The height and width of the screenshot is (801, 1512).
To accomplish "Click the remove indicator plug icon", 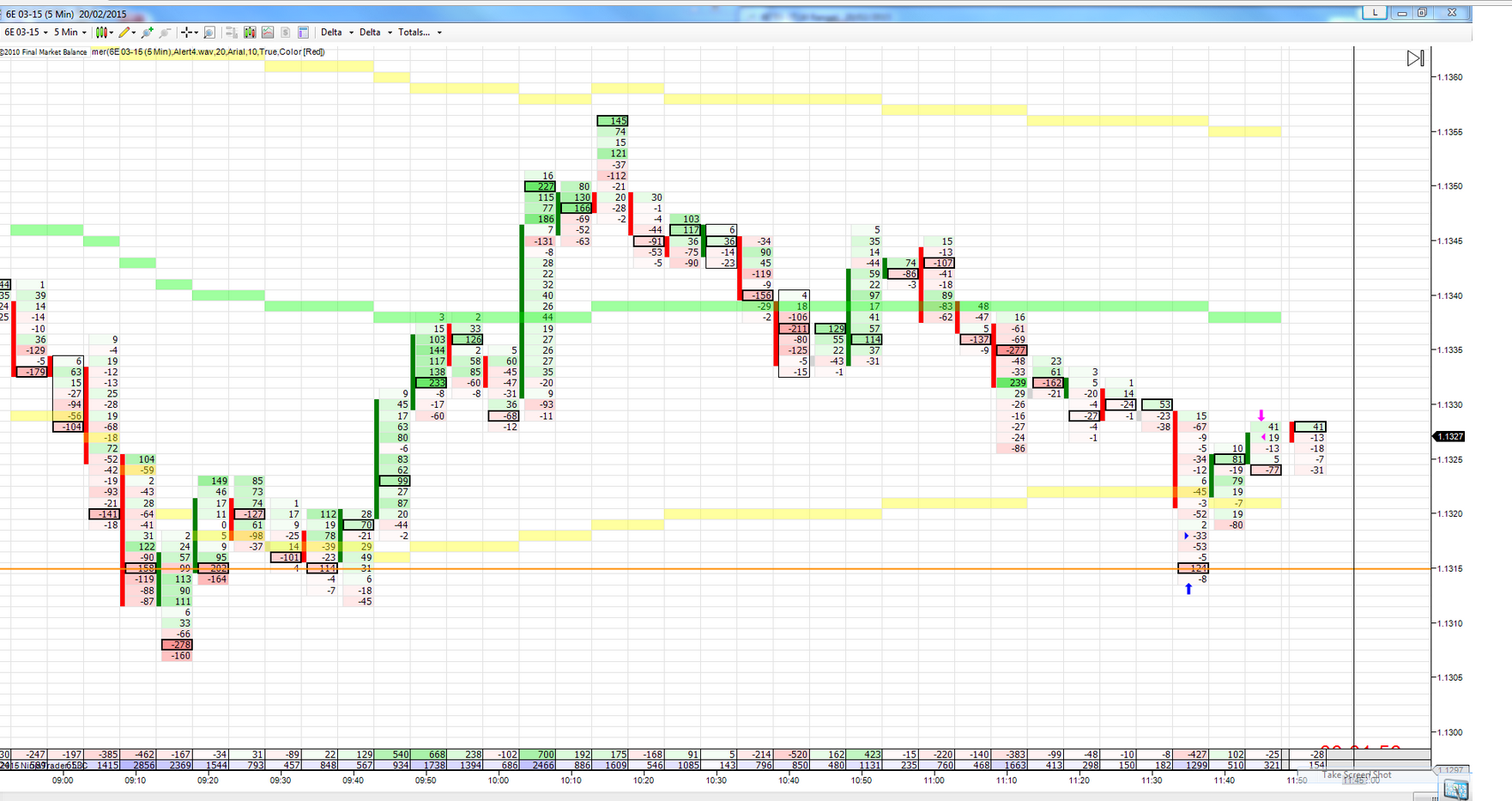I will click(165, 33).
